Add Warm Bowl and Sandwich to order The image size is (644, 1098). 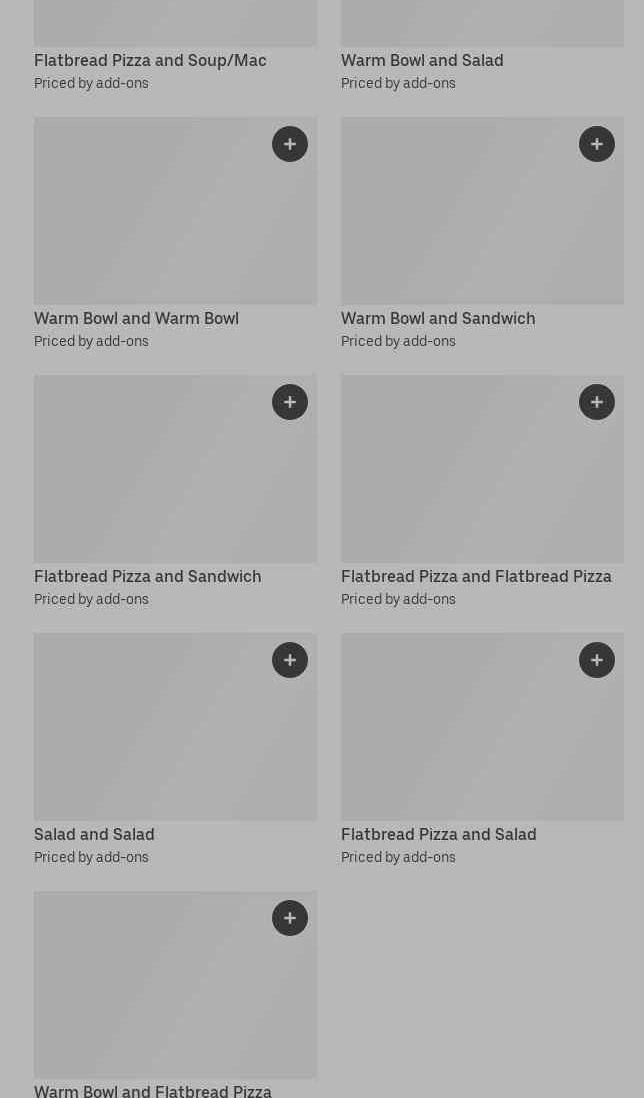pos(597,144)
